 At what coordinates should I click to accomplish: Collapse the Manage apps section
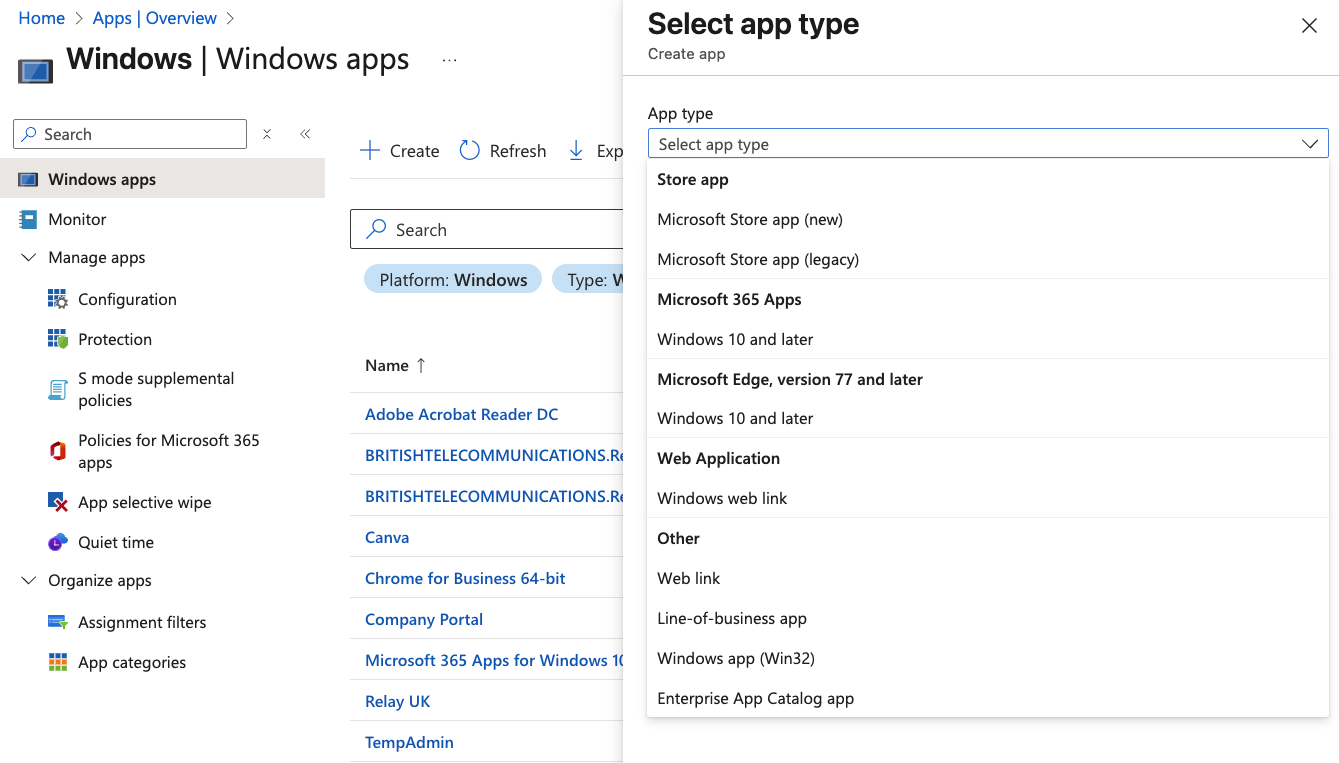point(28,257)
